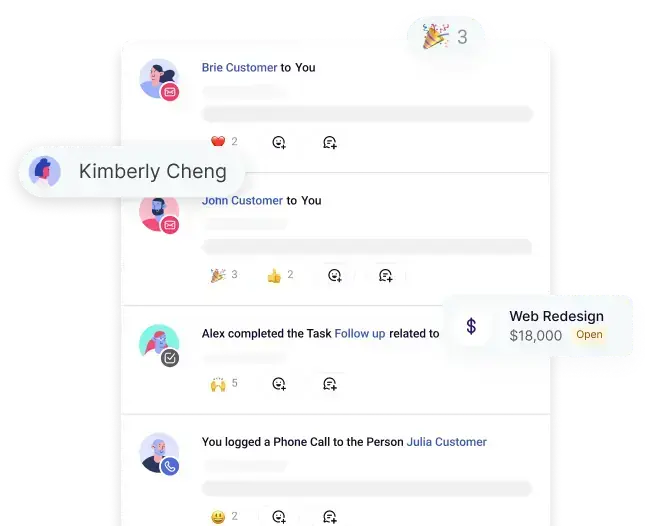The image size is (652, 526).
Task: Toggle thumbs up reaction on John's email
Action: (280, 275)
